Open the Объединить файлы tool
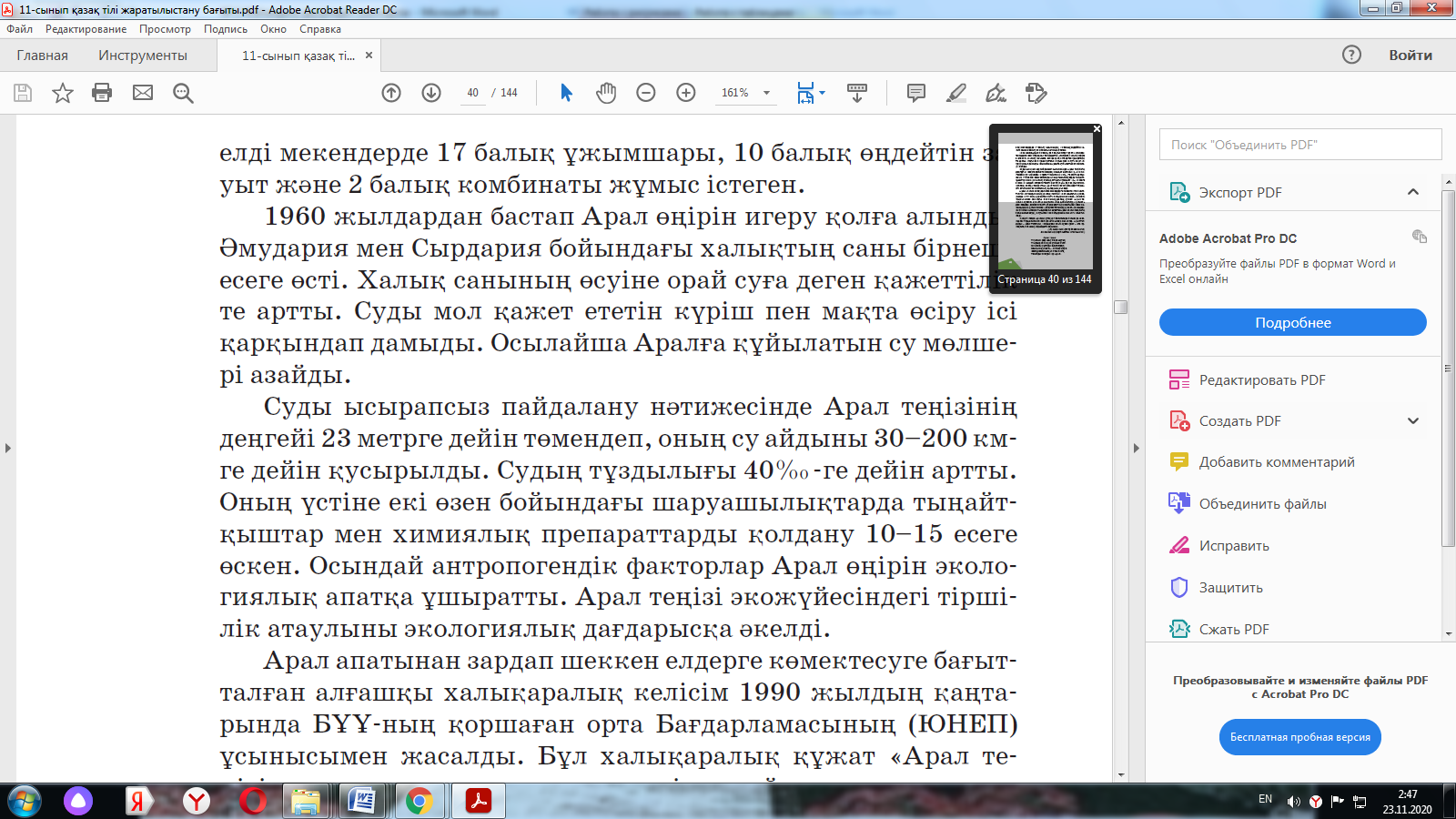 coord(1248,503)
